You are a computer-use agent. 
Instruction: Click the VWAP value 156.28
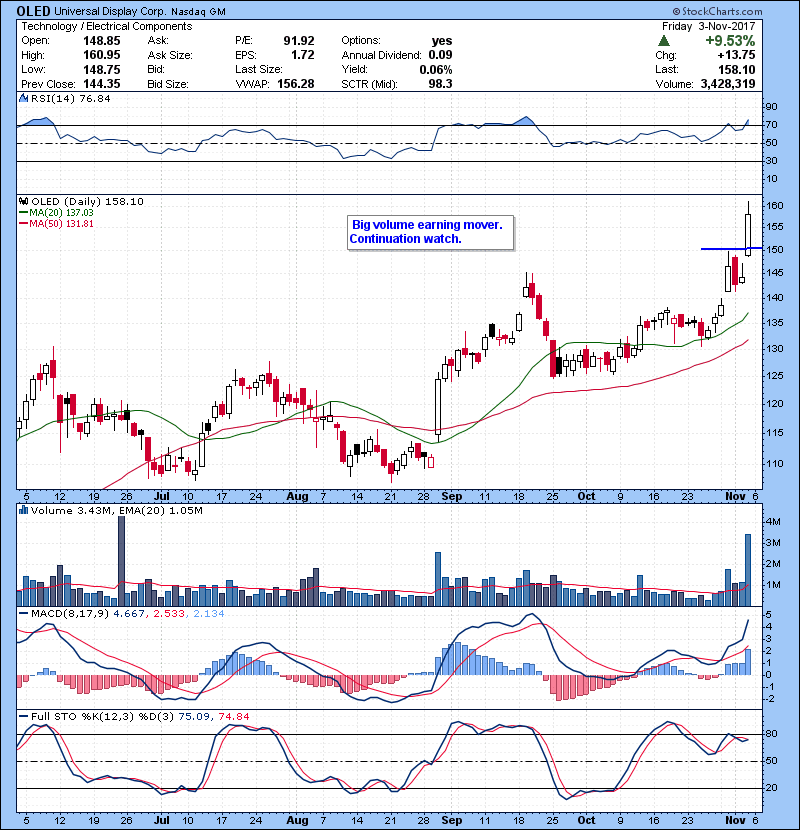pos(296,84)
